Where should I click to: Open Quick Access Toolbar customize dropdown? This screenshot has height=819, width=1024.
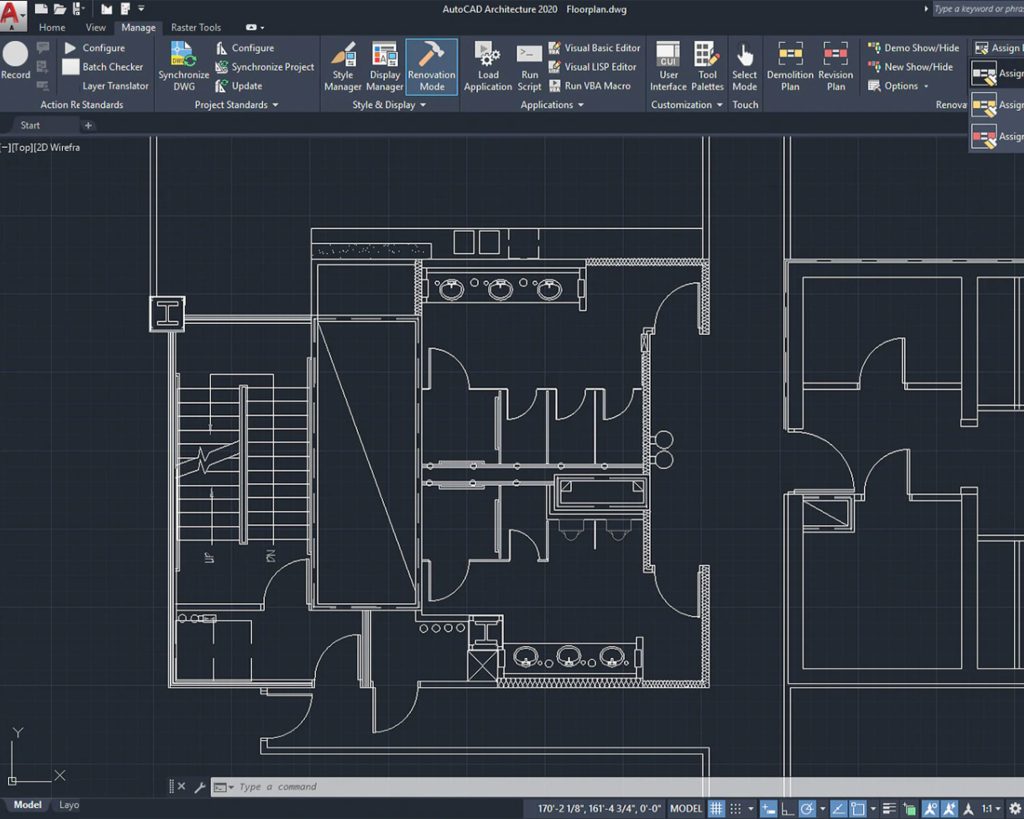[x=141, y=8]
